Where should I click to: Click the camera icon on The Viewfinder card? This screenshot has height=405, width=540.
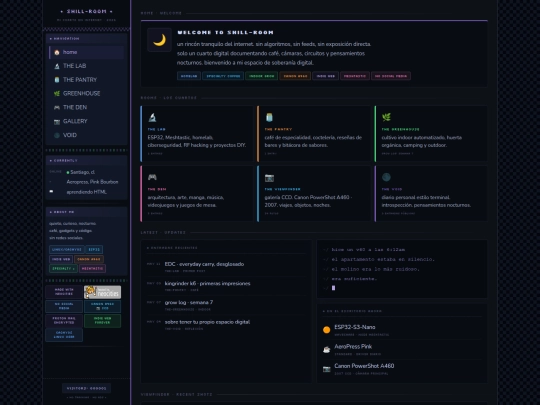tap(269, 178)
